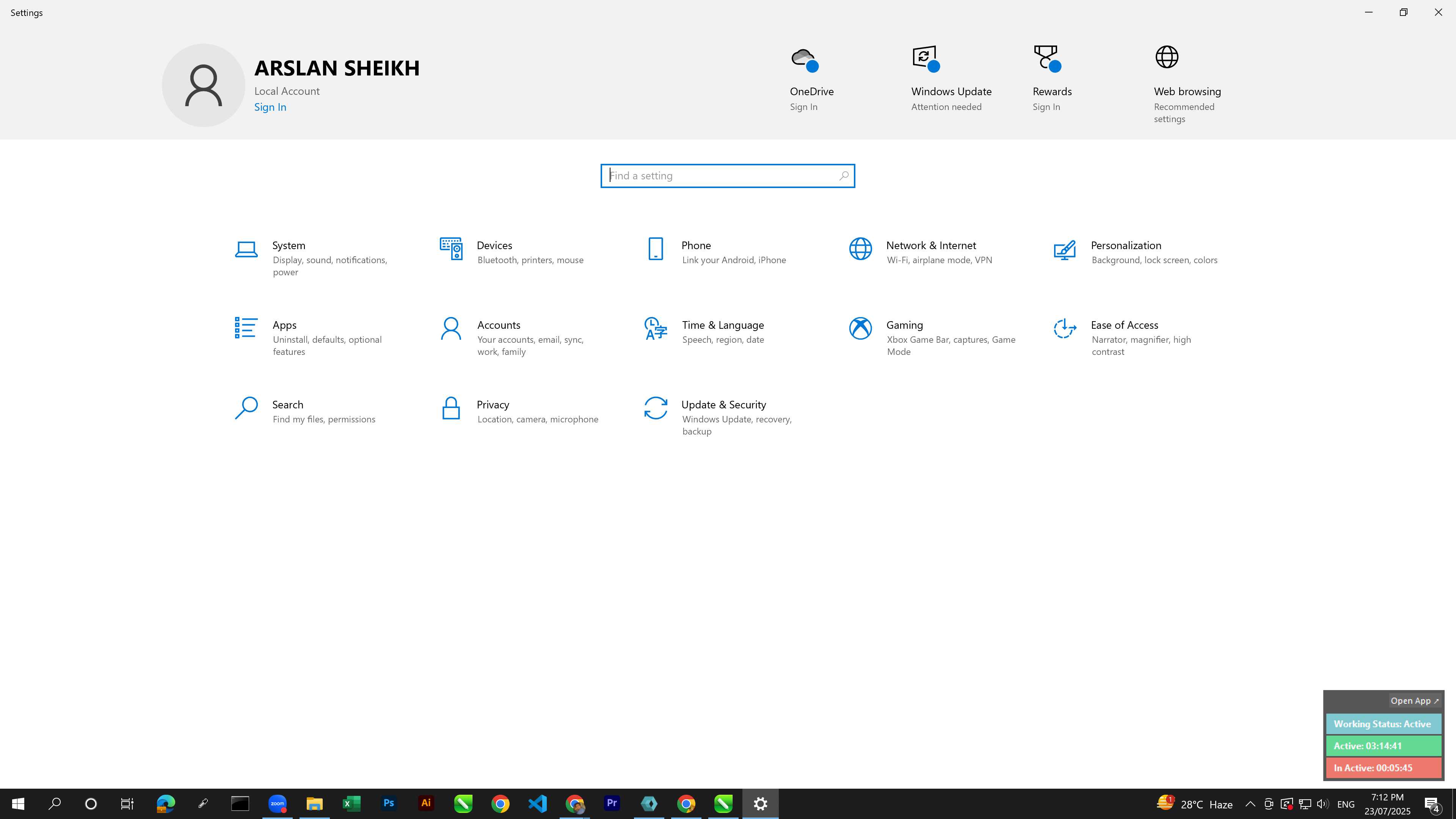Screen dimensions: 1456x819
Task: Click the Active 03:14:41 timer bar
Action: (x=1384, y=746)
